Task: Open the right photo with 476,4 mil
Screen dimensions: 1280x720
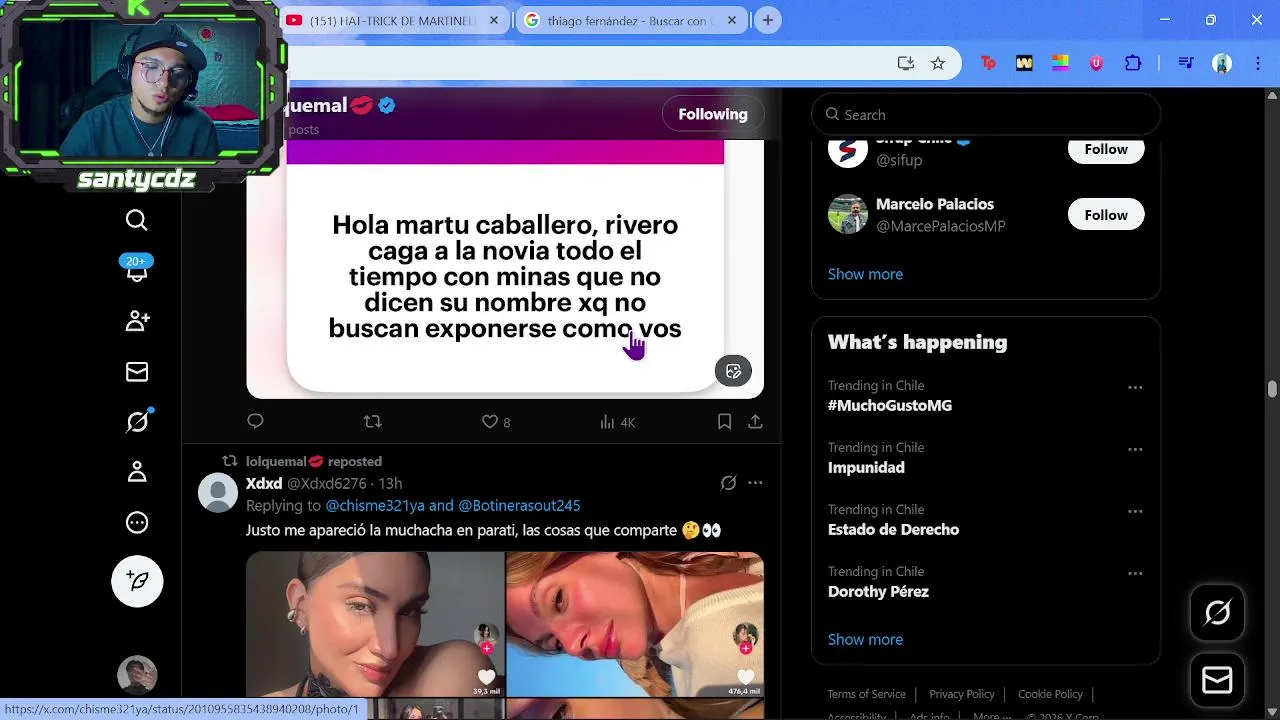Action: point(635,625)
